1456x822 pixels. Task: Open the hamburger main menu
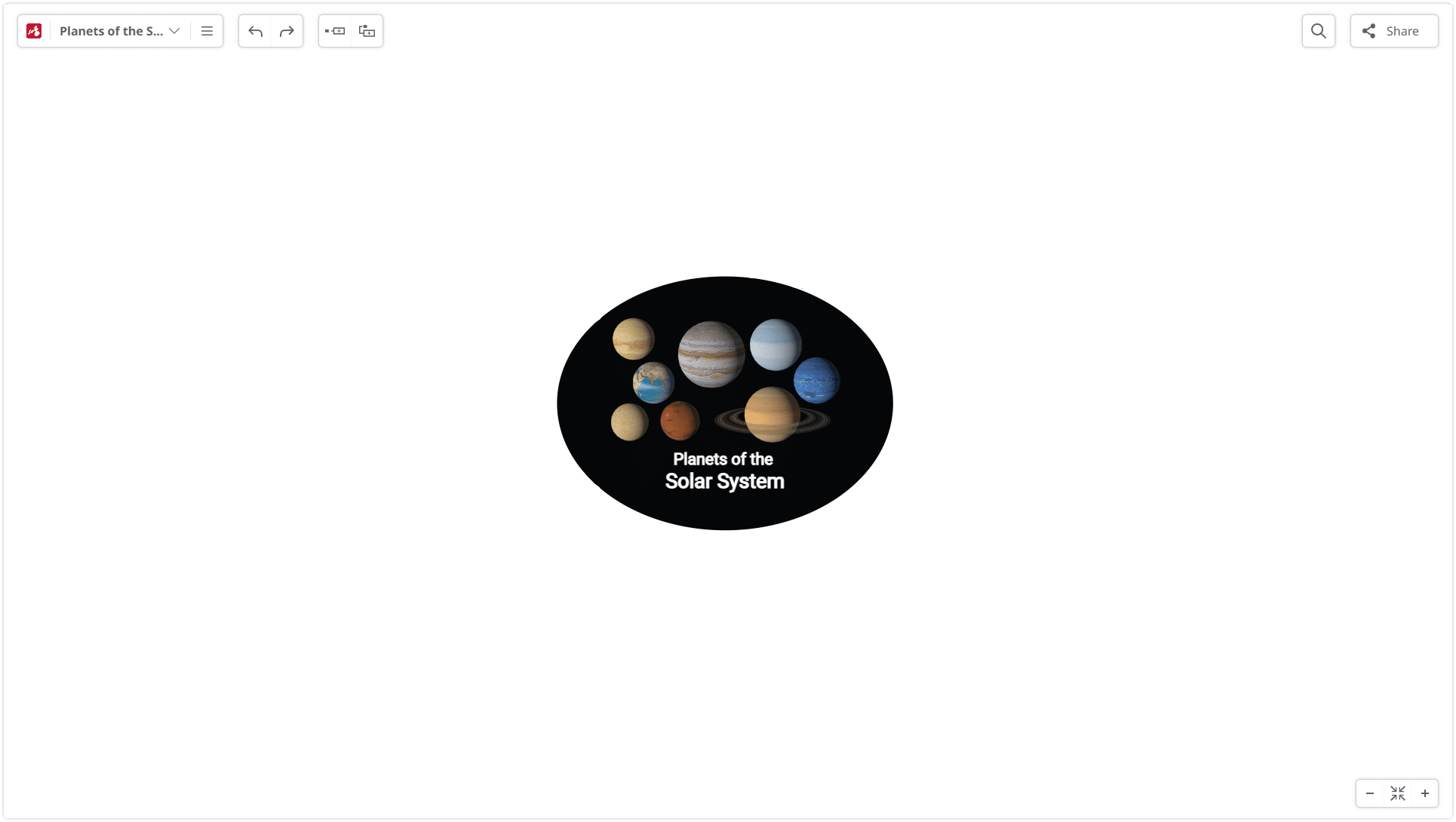[x=207, y=31]
